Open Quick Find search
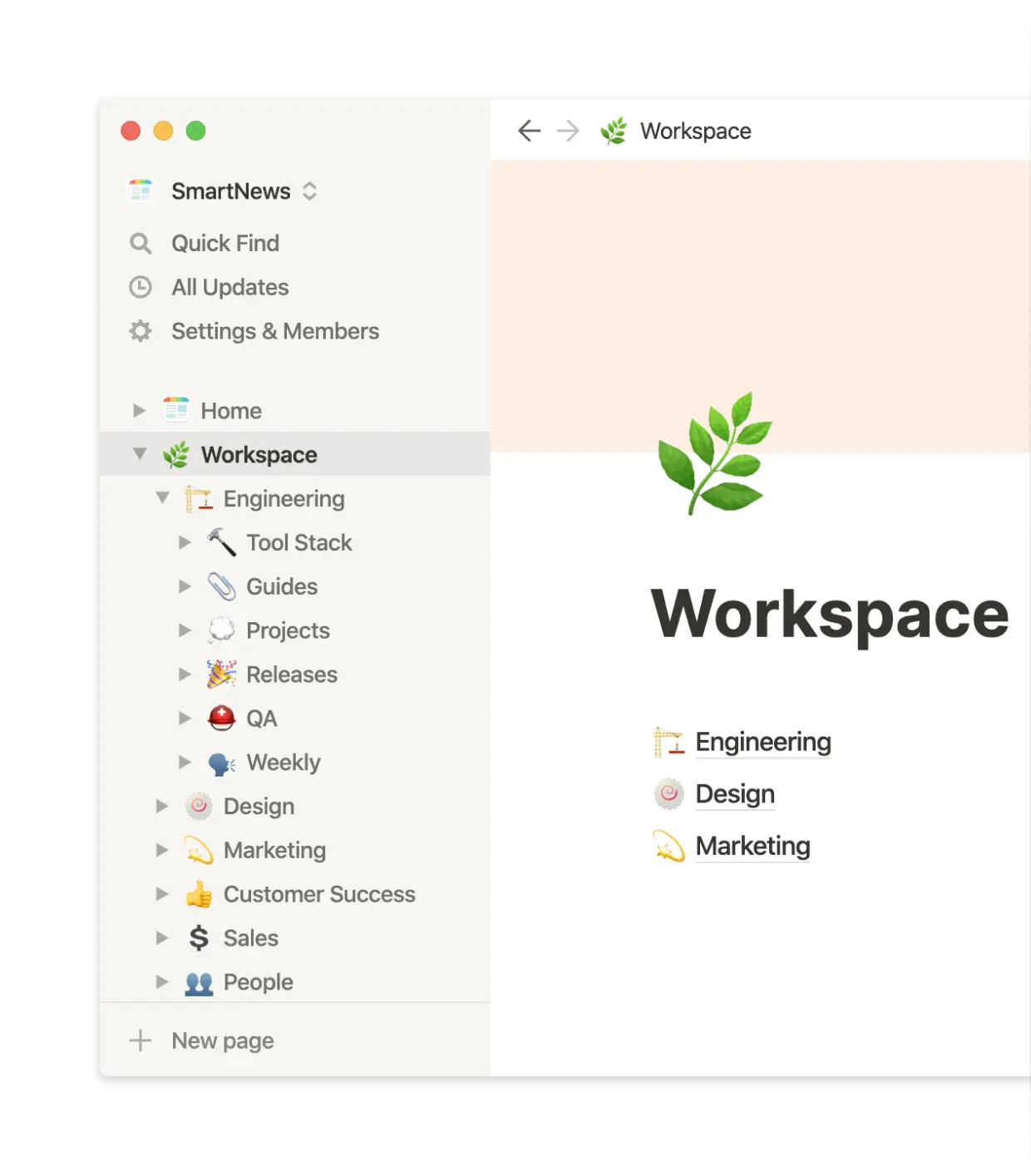The image size is (1031, 1176). (x=141, y=243)
